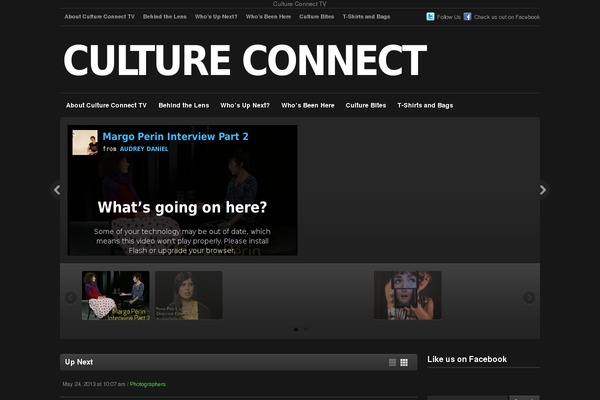Open AUDREY DANIEL author link
This screenshot has width=600, height=400.
(x=144, y=149)
